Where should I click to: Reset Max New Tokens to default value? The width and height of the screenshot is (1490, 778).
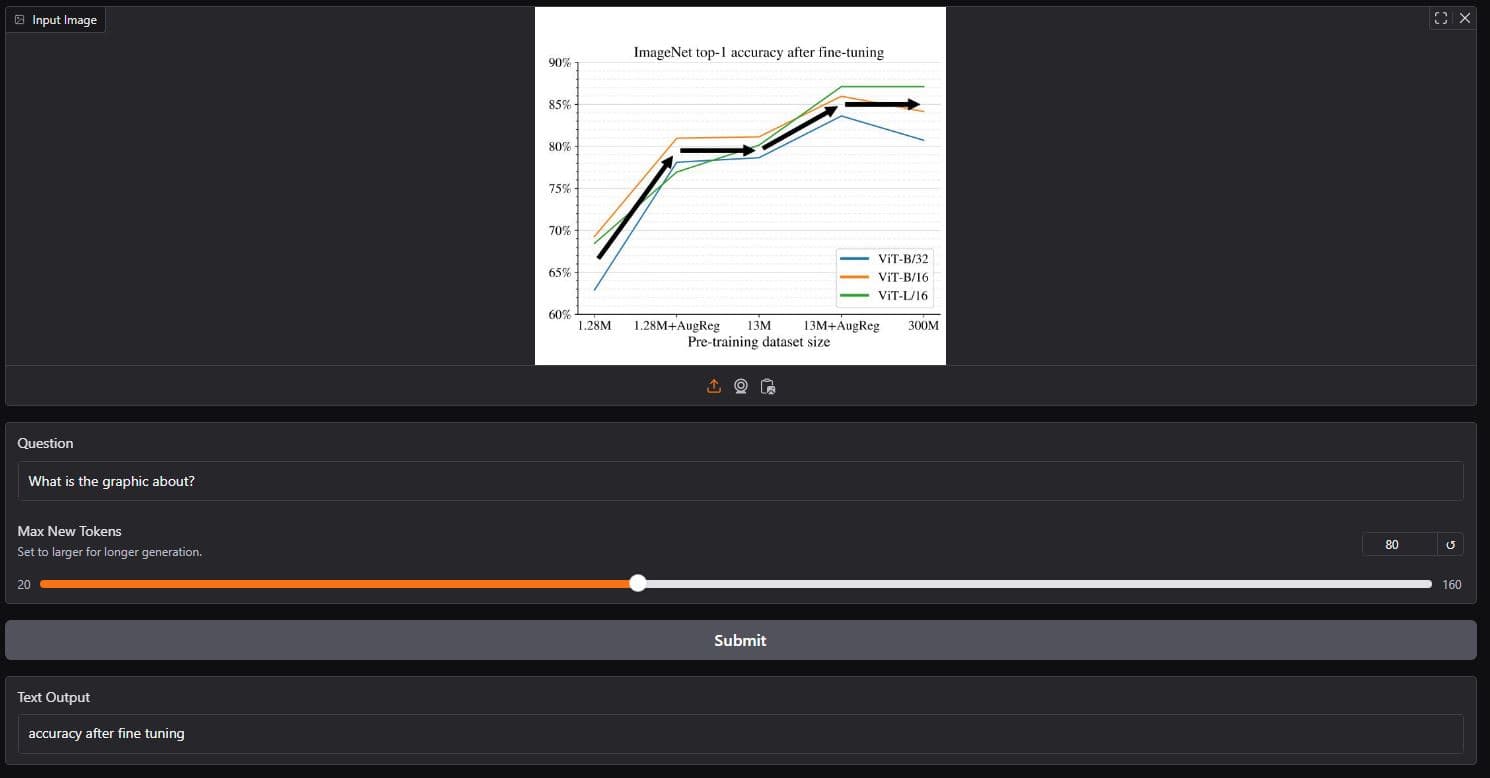coord(1449,545)
